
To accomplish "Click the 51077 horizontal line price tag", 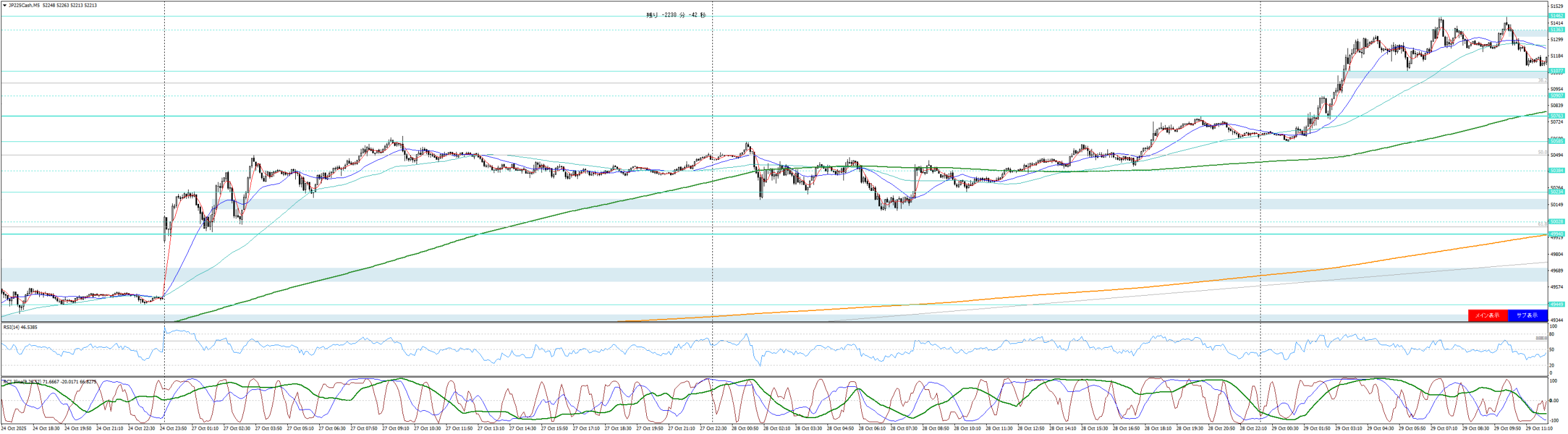I will [1556, 71].
